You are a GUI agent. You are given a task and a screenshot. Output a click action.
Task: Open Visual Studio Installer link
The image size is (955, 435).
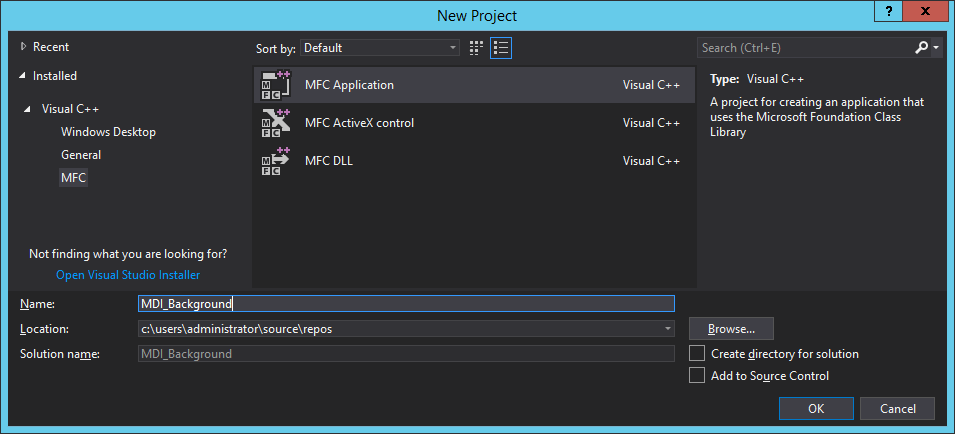(x=128, y=275)
